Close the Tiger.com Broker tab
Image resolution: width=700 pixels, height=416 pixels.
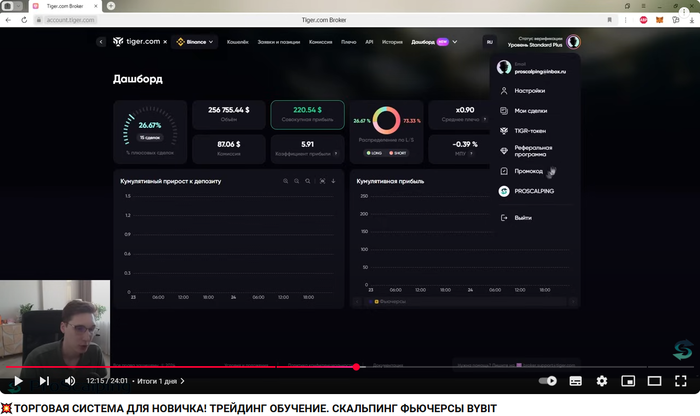tap(96, 6)
